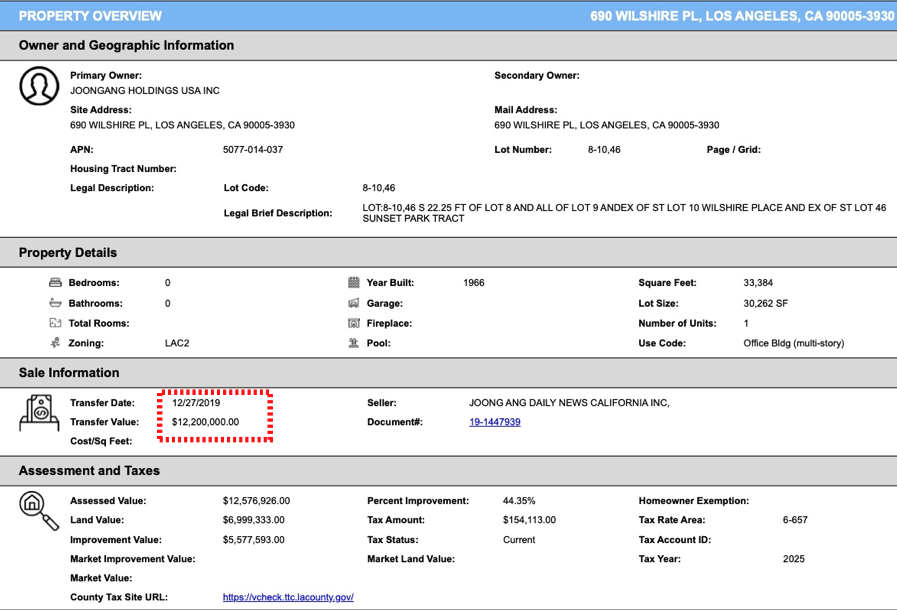Click the Year Built calendar icon
Screen dimensions: 897x610
(x=353, y=283)
